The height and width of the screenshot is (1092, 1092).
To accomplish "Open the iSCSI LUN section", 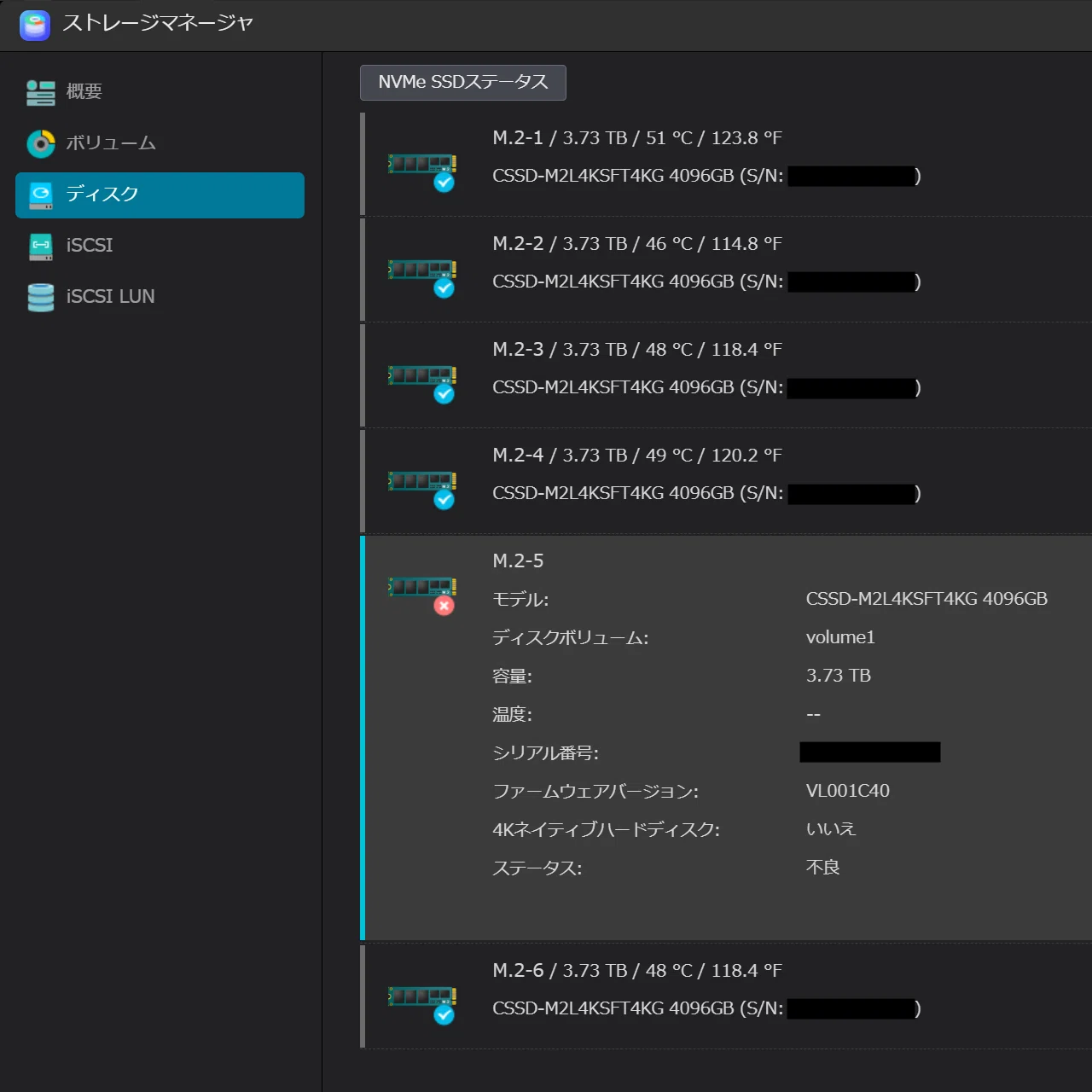I will [160, 297].
